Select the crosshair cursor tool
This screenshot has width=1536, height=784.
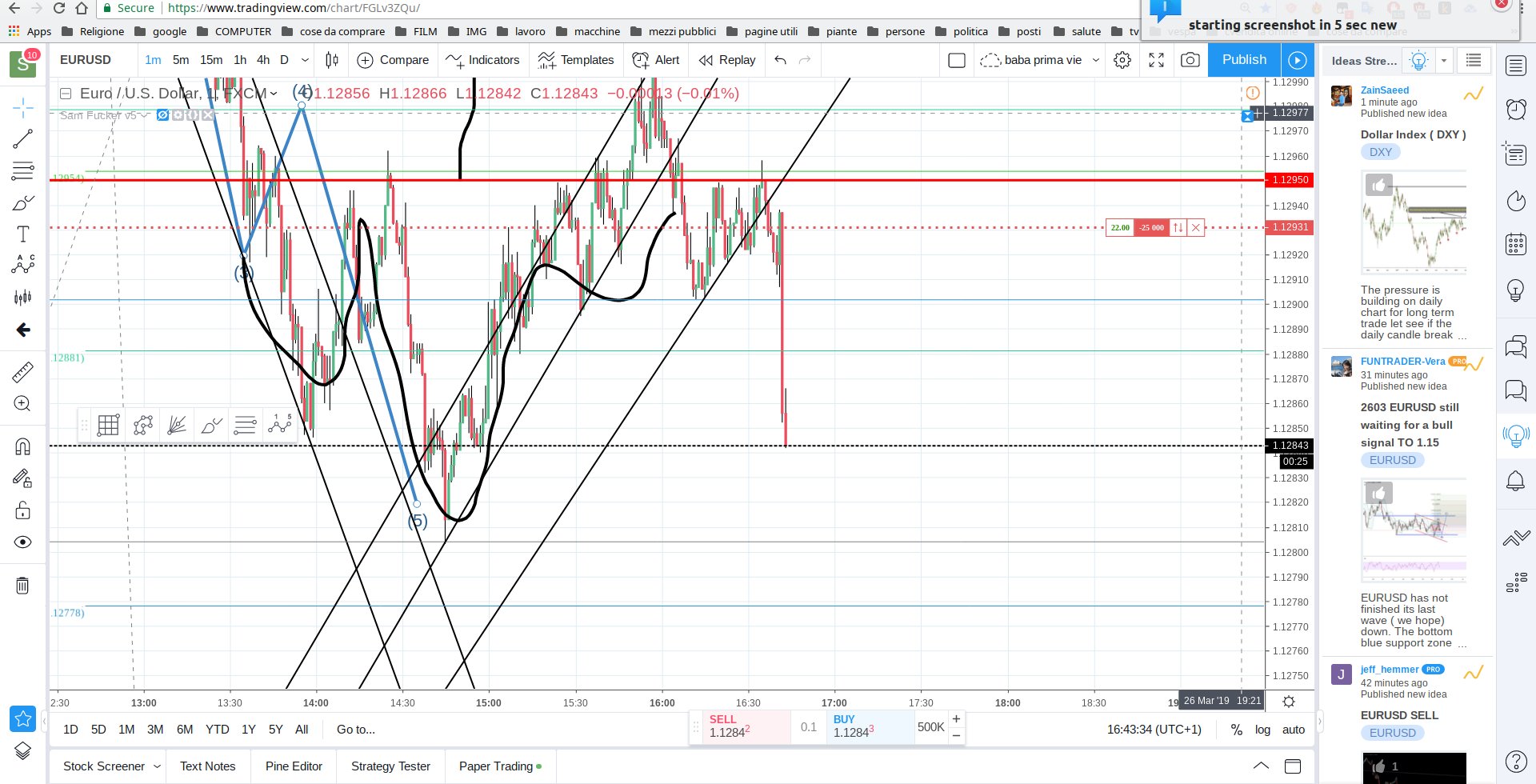23,107
